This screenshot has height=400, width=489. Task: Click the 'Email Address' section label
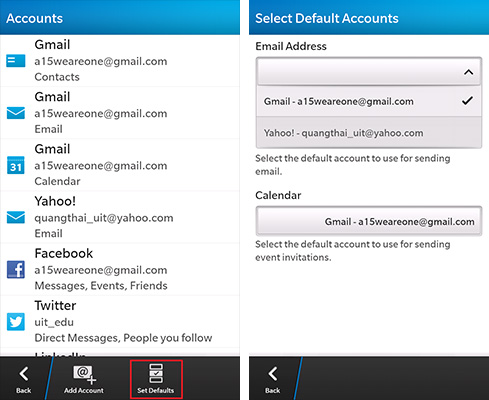pos(291,46)
